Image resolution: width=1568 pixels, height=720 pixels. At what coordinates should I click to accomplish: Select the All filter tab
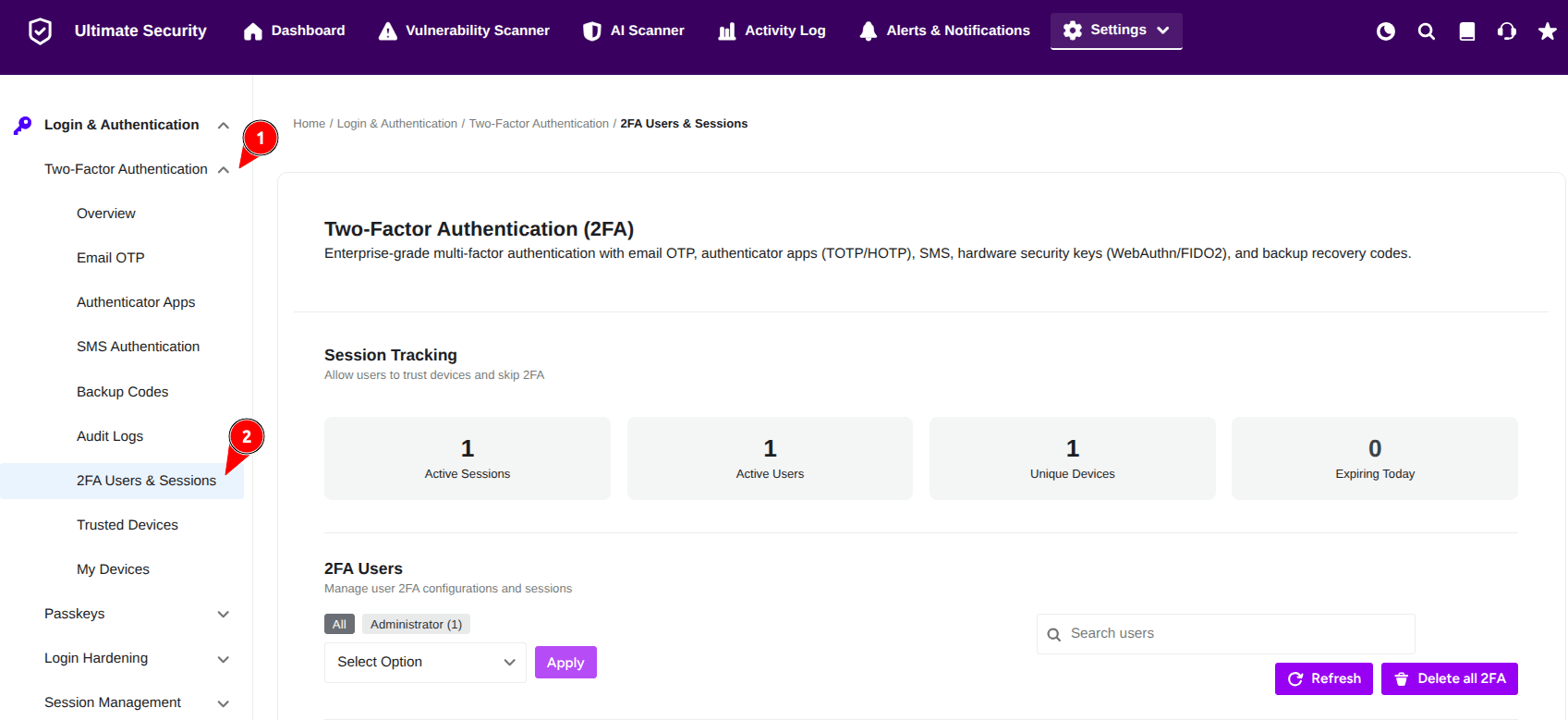339,625
